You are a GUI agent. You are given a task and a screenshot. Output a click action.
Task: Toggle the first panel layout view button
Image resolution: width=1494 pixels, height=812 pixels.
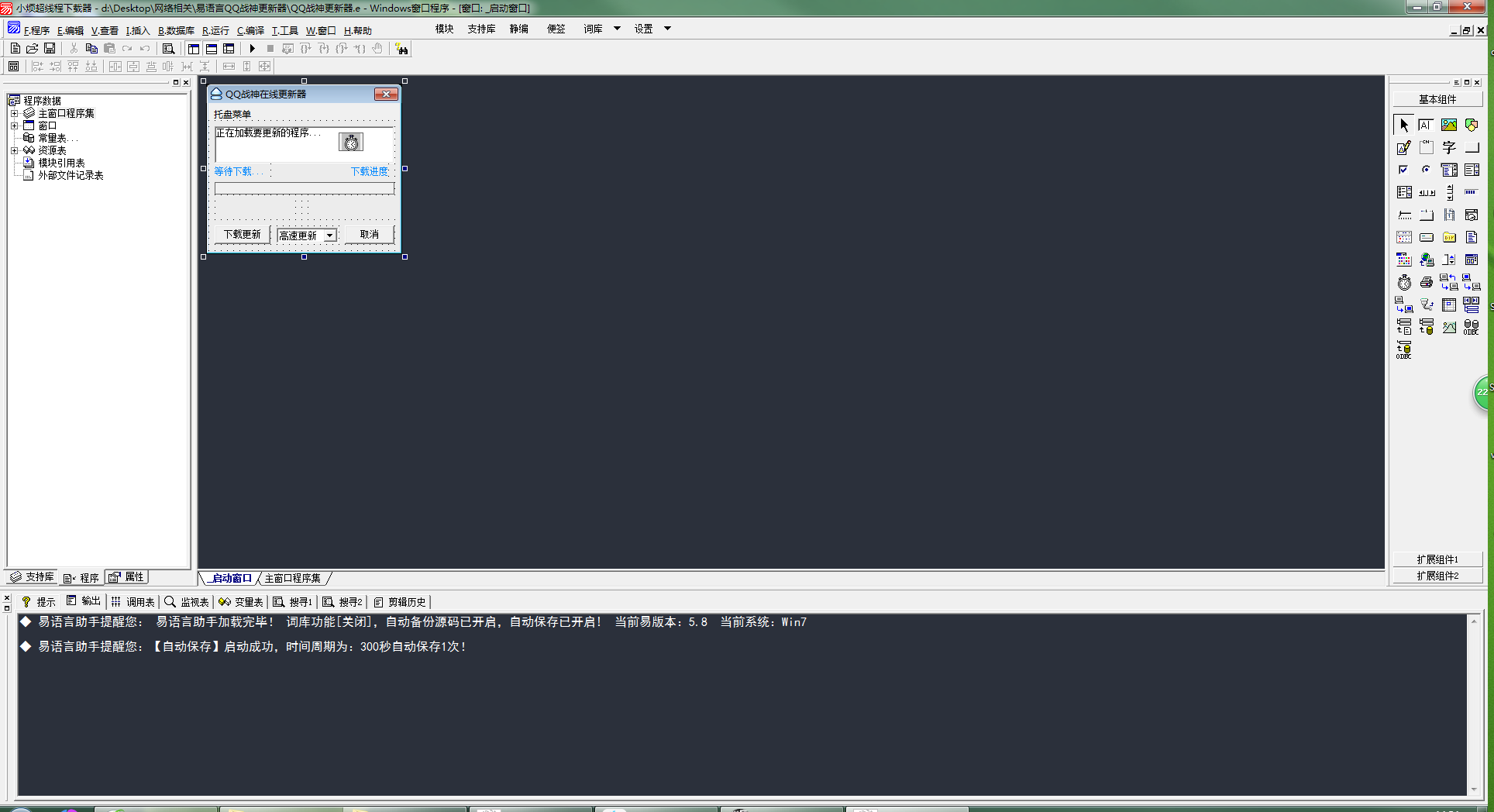click(x=194, y=49)
